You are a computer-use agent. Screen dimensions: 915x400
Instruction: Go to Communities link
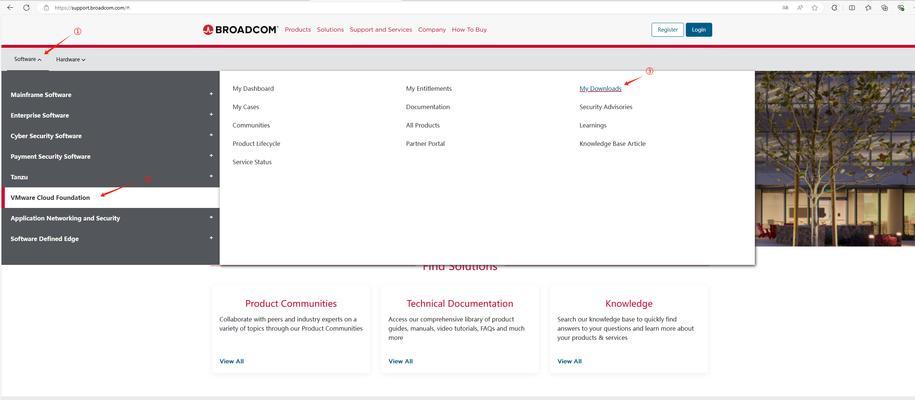(251, 125)
